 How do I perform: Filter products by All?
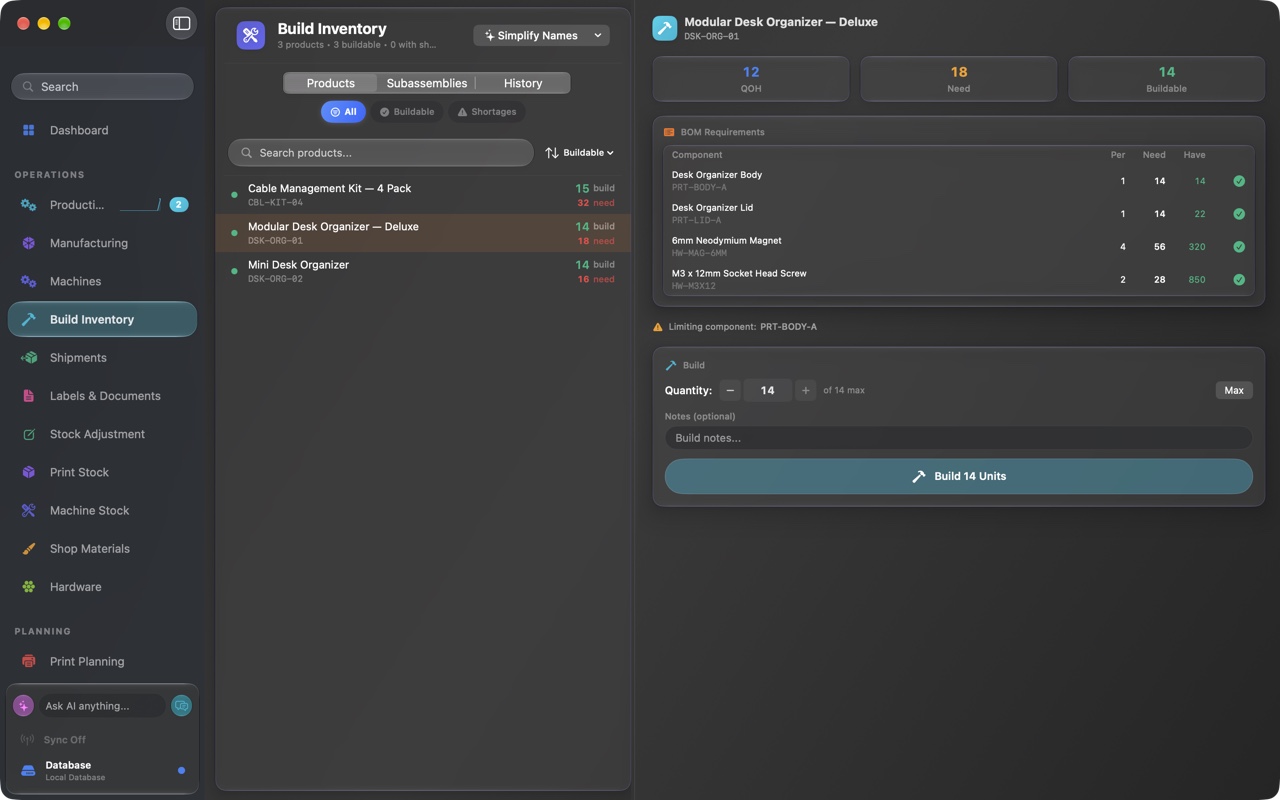(343, 112)
